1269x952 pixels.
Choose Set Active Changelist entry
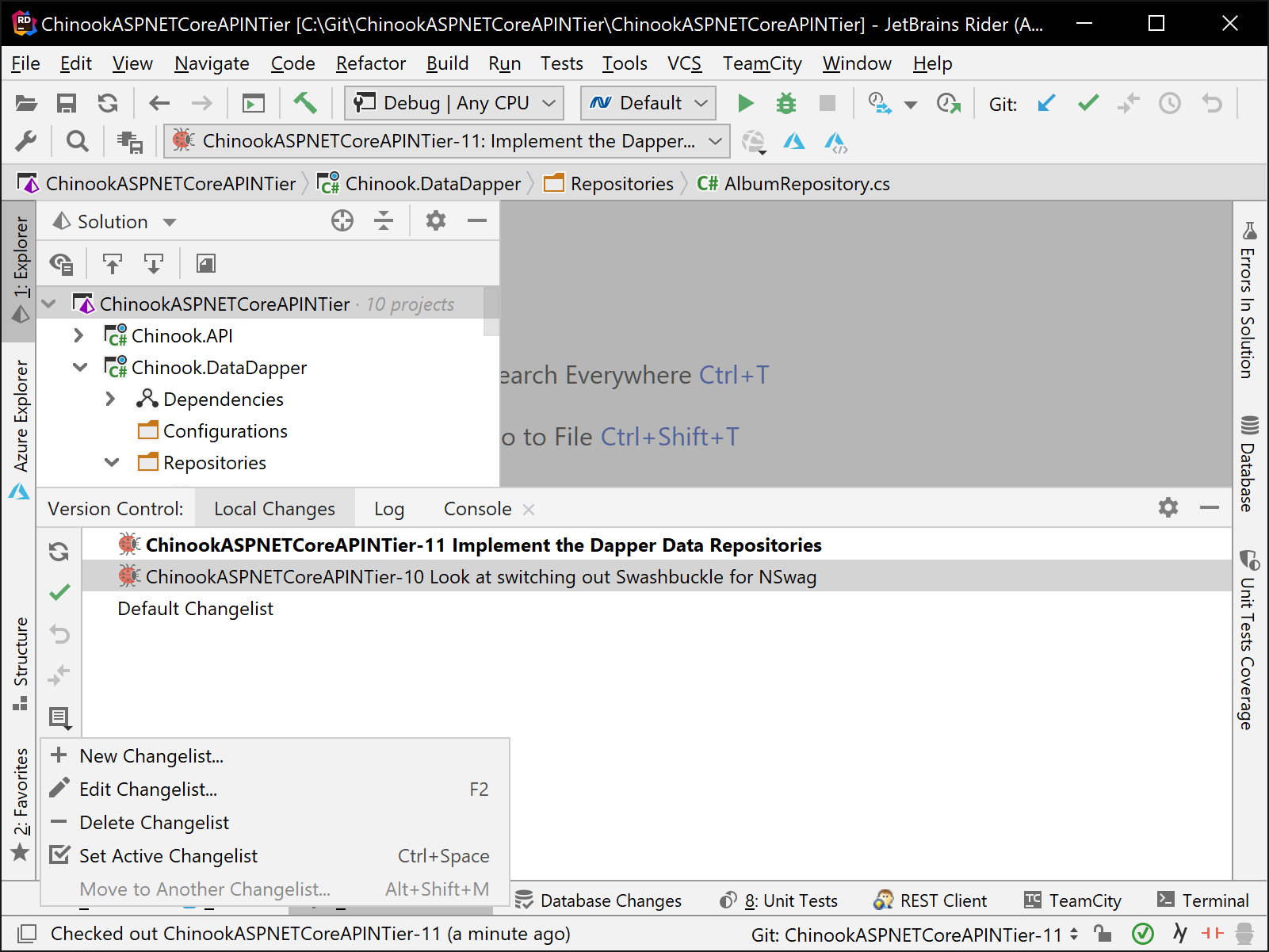(x=275, y=856)
